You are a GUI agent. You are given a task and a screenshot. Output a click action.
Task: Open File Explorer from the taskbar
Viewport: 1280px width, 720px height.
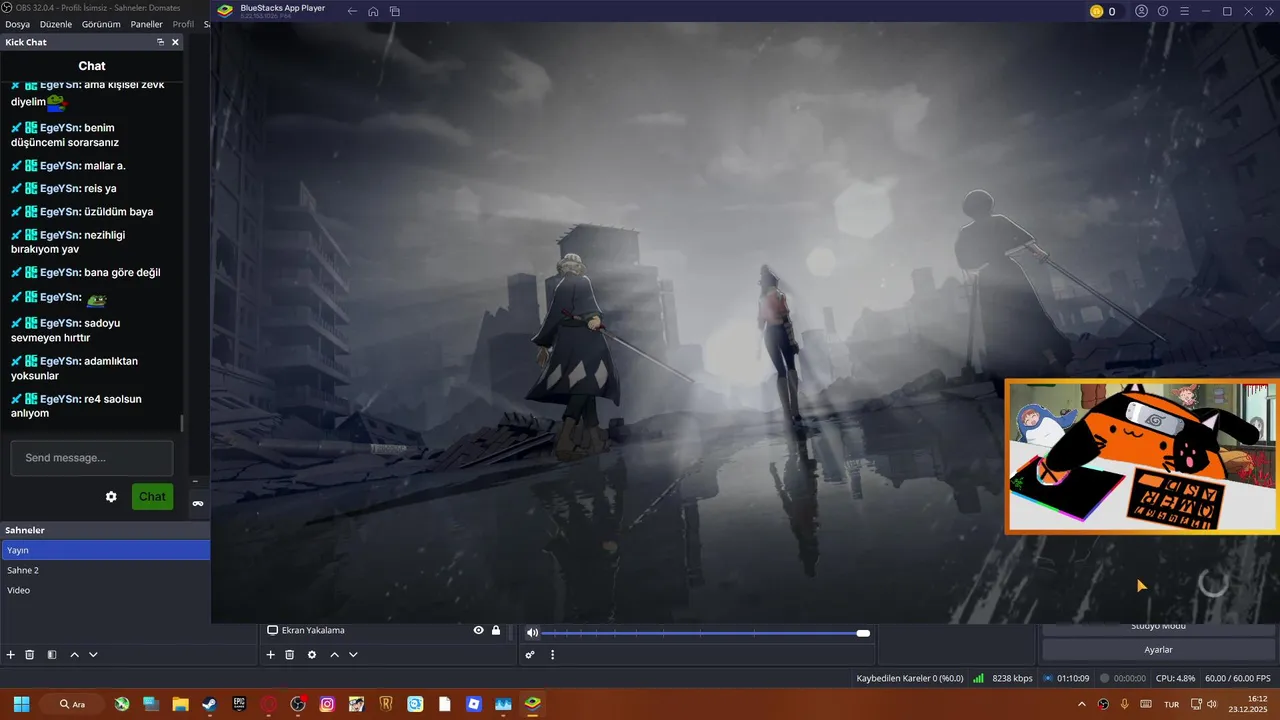(x=180, y=704)
